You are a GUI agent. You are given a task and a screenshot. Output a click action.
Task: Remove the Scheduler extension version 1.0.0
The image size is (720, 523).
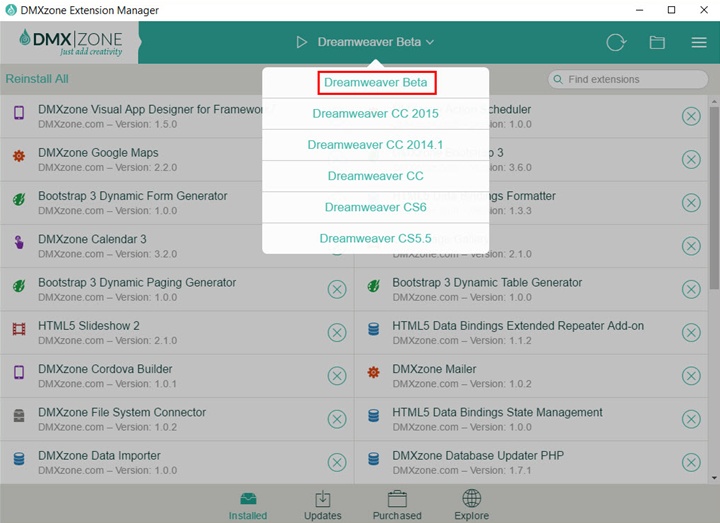pos(691,116)
